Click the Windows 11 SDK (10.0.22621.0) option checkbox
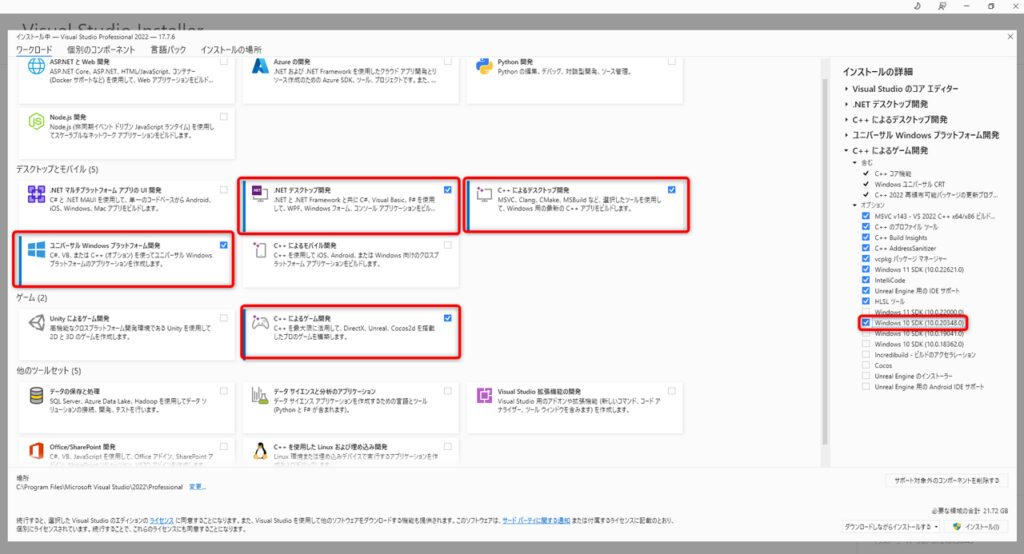 866,269
